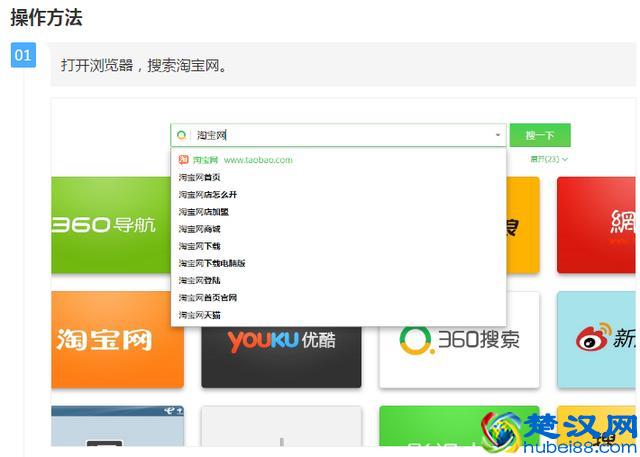This screenshot has height=457, width=640.
Task: Choose suggestion 淘宝网下载电脑版
Action: click(338, 263)
